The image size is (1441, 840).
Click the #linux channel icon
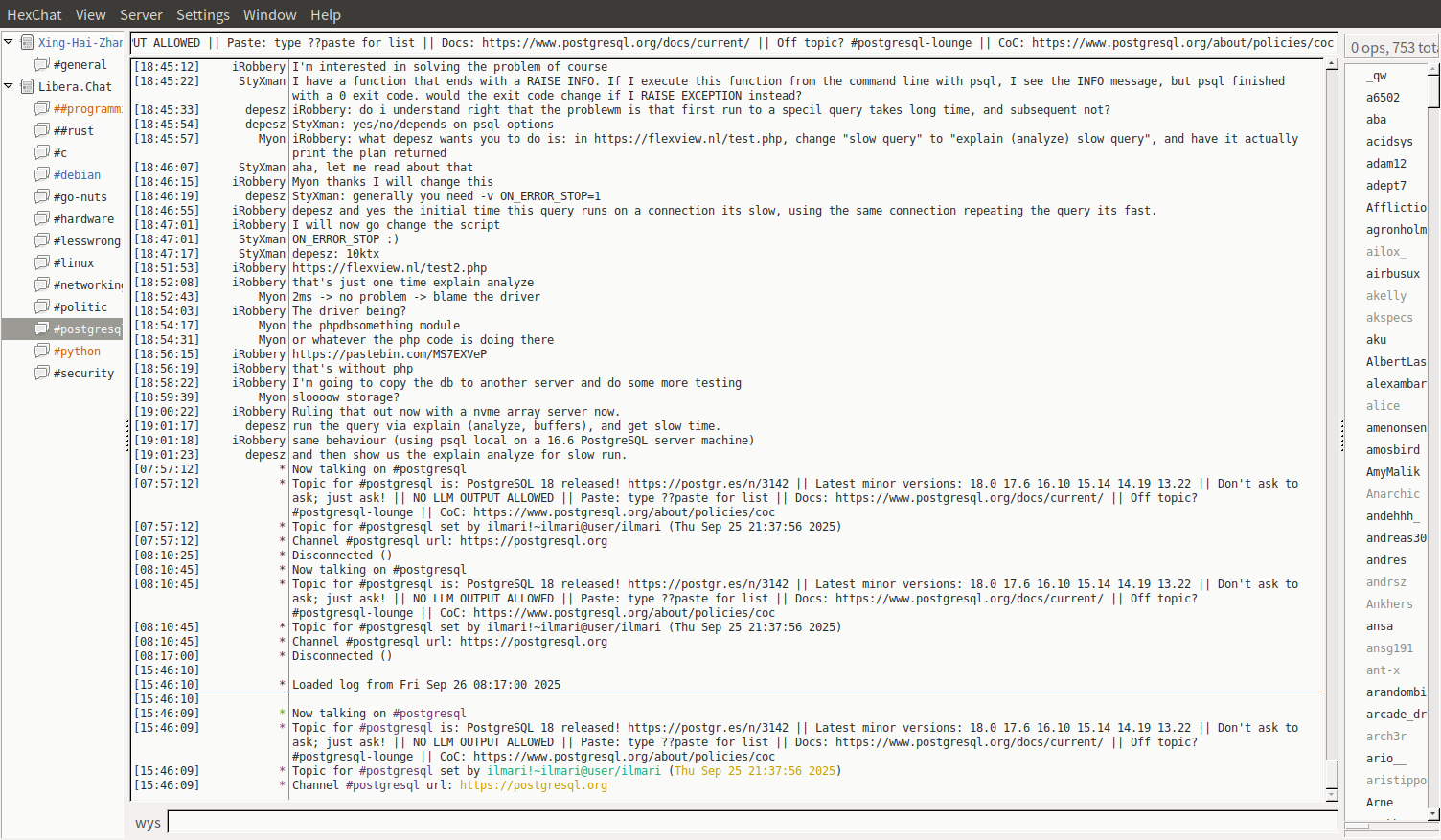[41, 262]
